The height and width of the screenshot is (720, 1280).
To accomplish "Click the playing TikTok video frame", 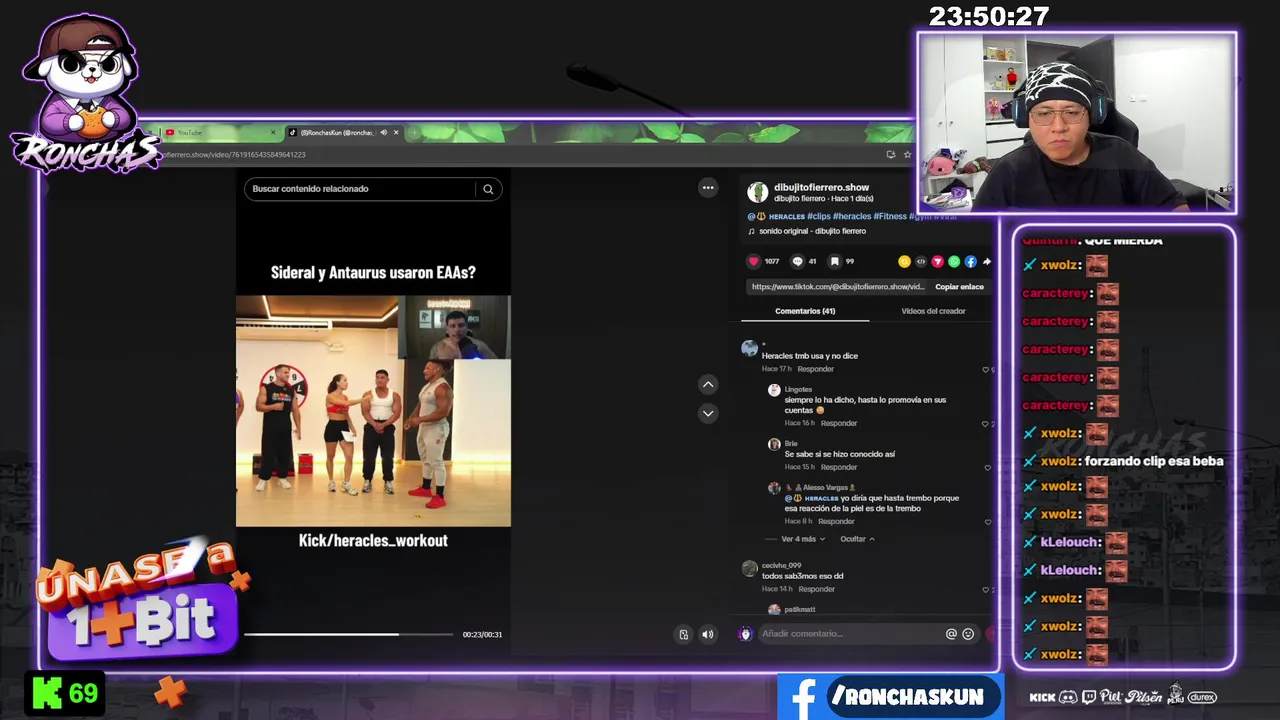I will [x=373, y=411].
